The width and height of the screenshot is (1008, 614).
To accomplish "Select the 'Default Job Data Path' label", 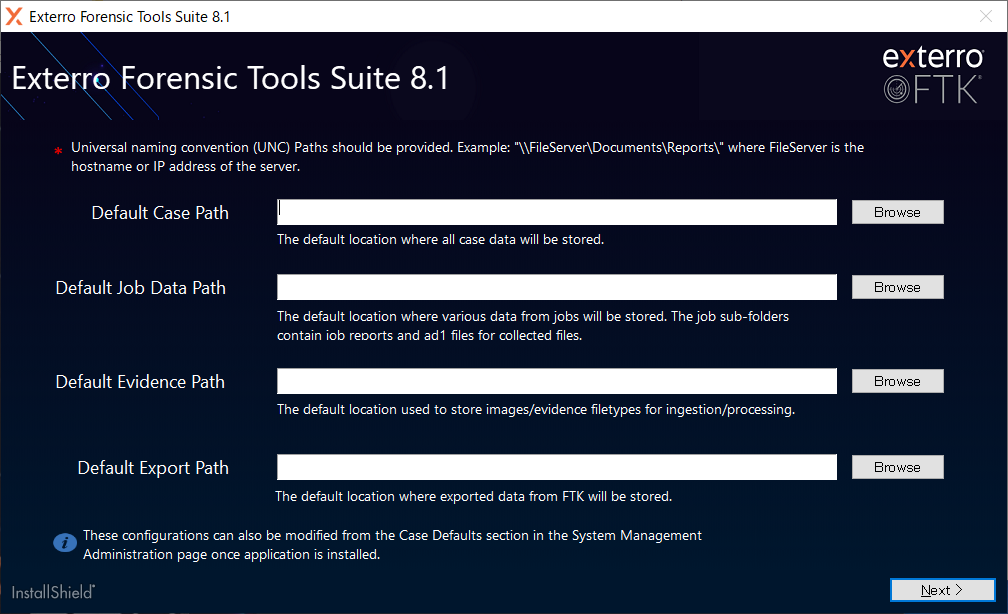I will click(x=141, y=288).
